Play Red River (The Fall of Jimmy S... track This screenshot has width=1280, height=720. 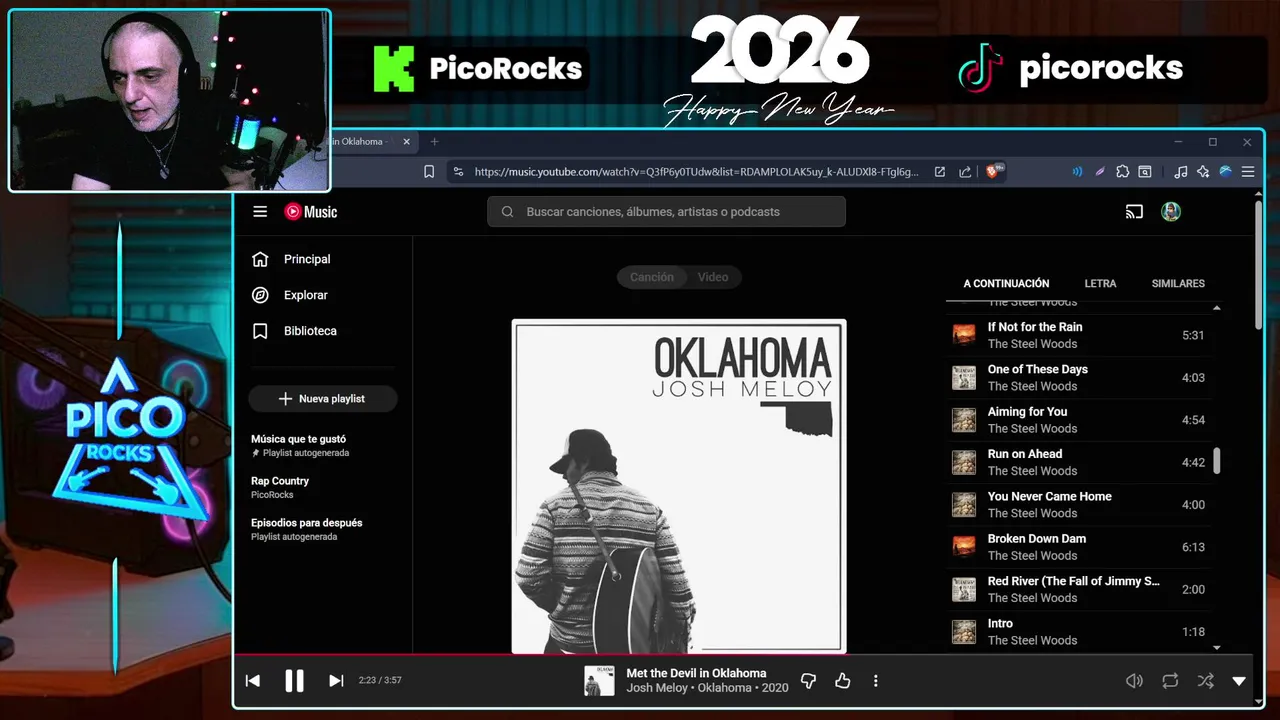tap(1080, 589)
